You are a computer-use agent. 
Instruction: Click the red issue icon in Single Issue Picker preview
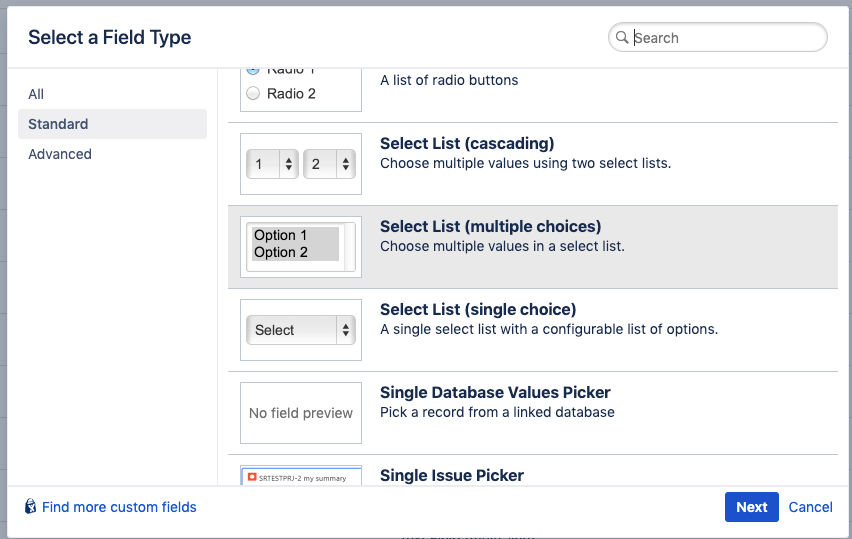(252, 477)
